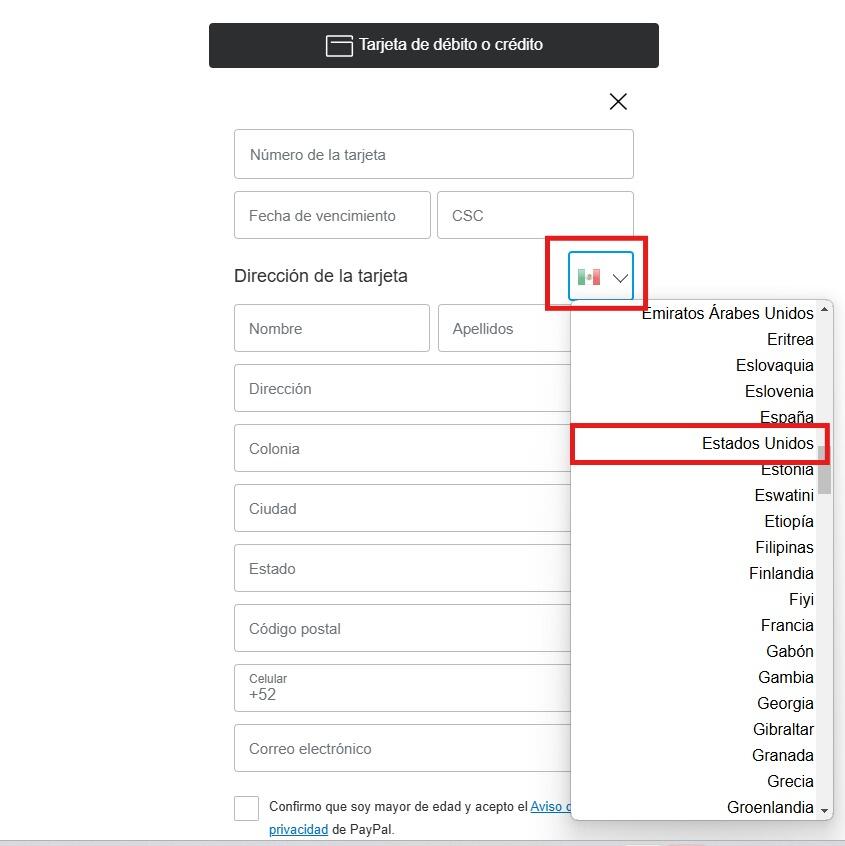This screenshot has height=846, width=845.
Task: Expand the country selector chevron
Action: coord(620,278)
